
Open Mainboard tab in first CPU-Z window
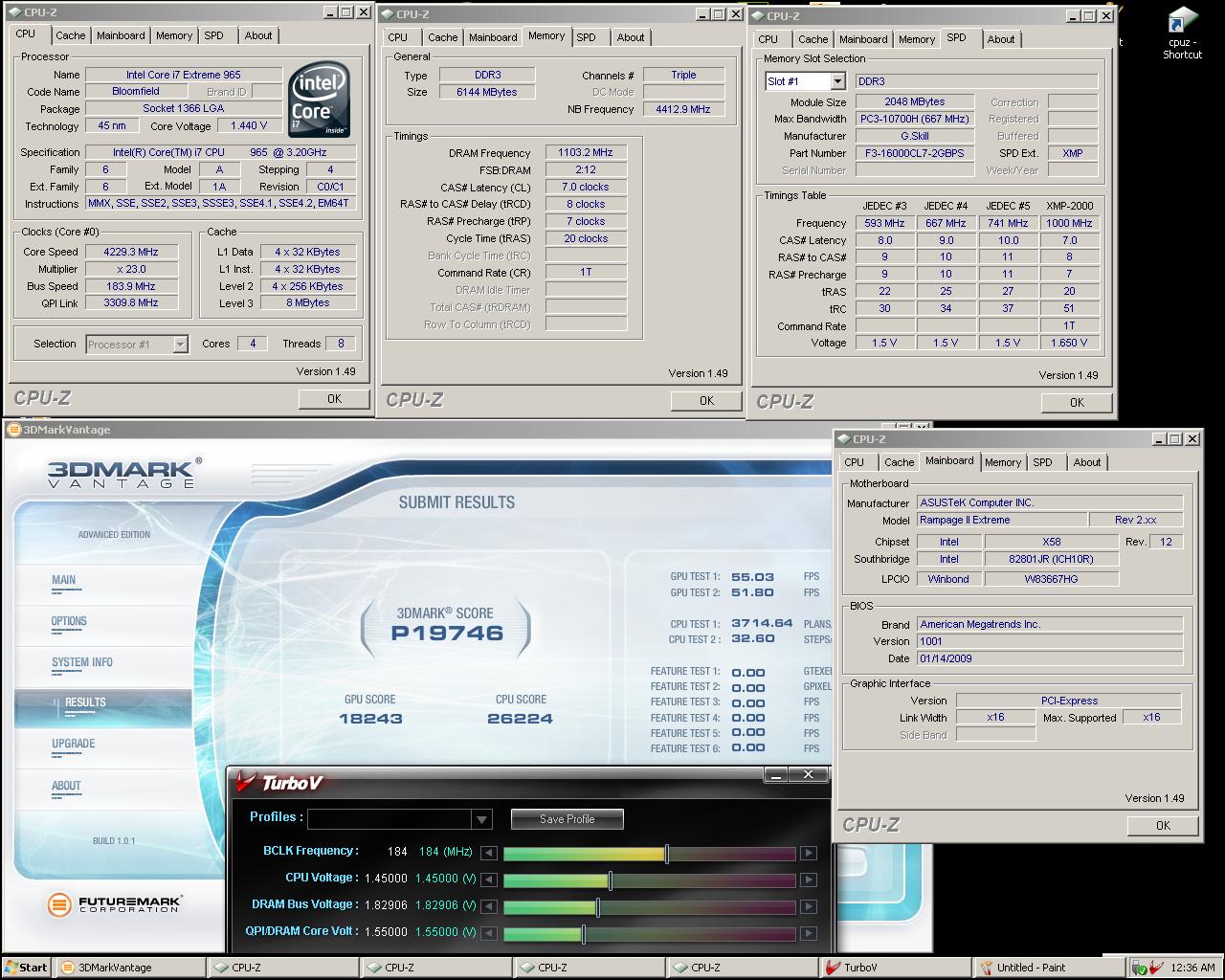click(121, 35)
